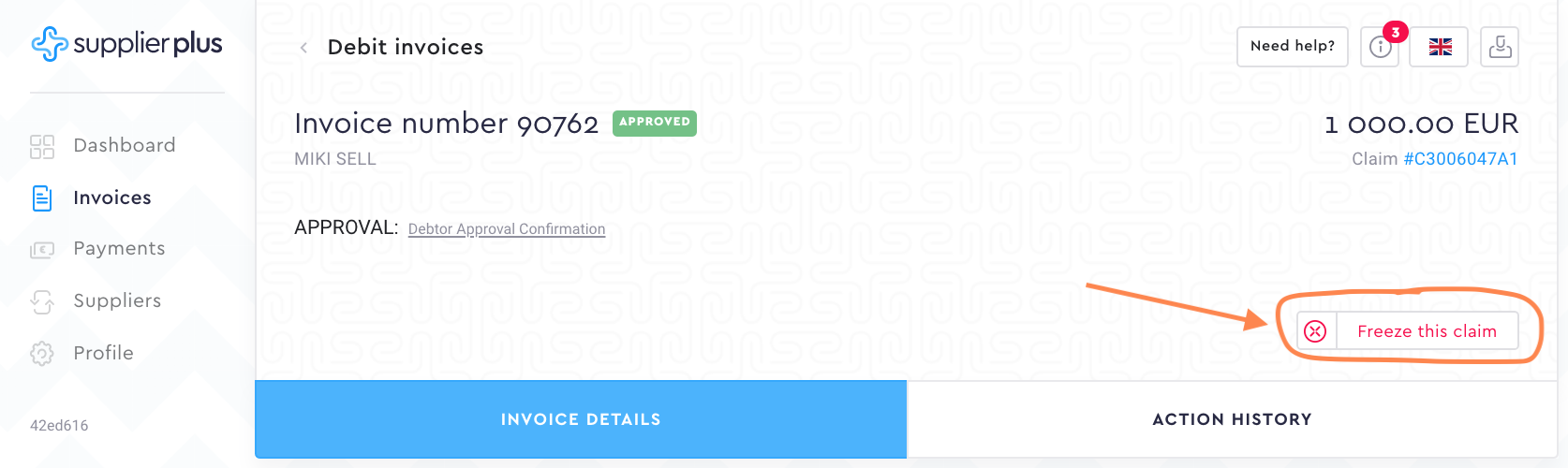Click the Invoices document icon
The image size is (1568, 468).
pos(42,198)
